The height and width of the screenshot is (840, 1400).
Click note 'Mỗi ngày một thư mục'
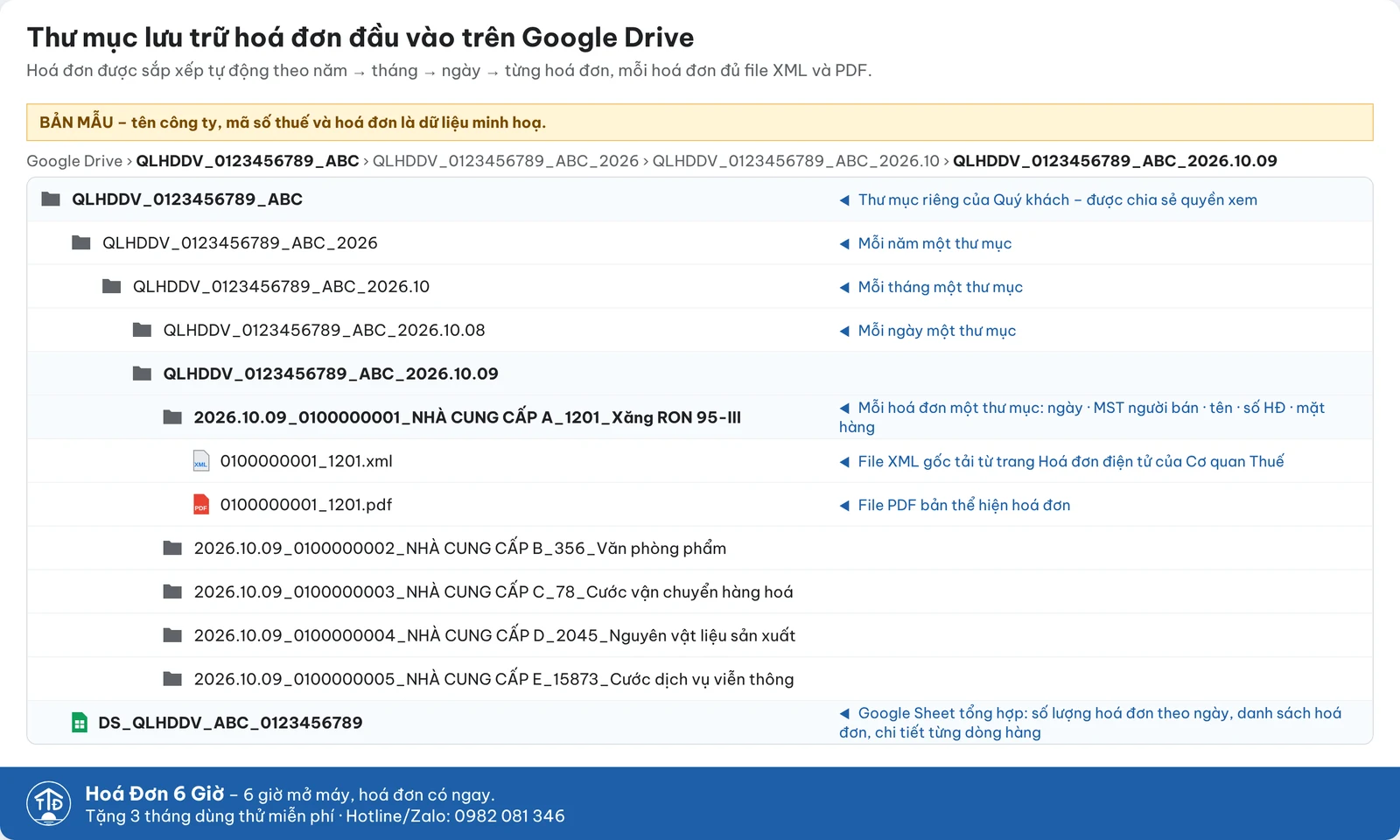(927, 331)
